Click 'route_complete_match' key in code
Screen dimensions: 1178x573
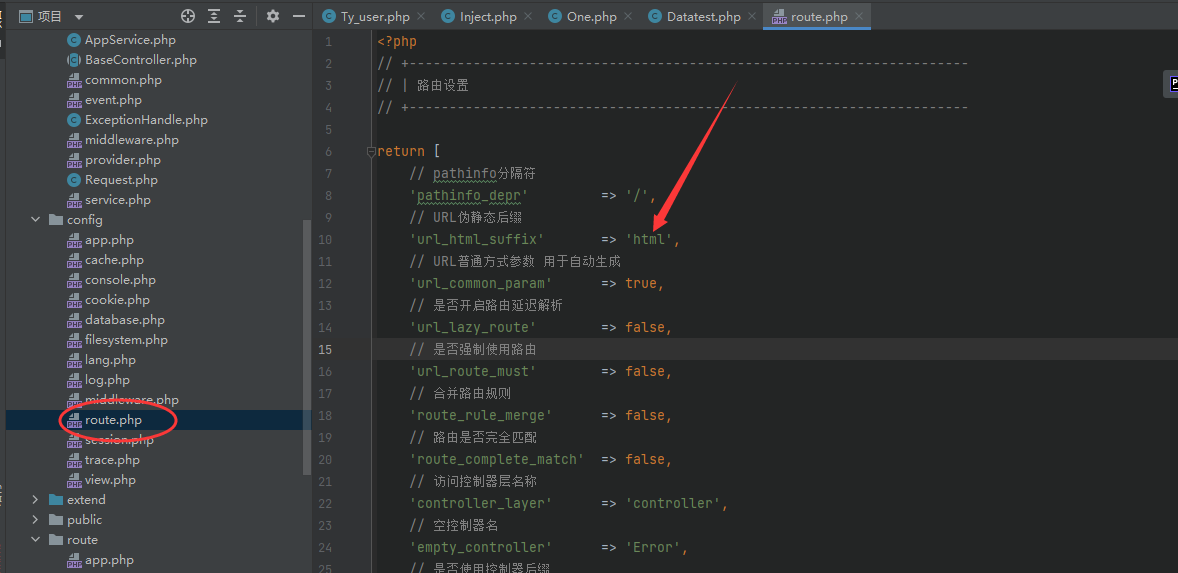pos(497,460)
